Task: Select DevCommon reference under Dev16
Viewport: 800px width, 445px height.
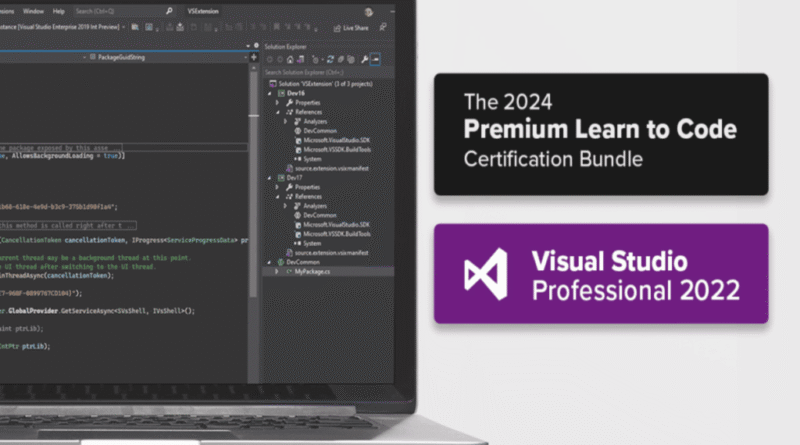Action: 320,131
